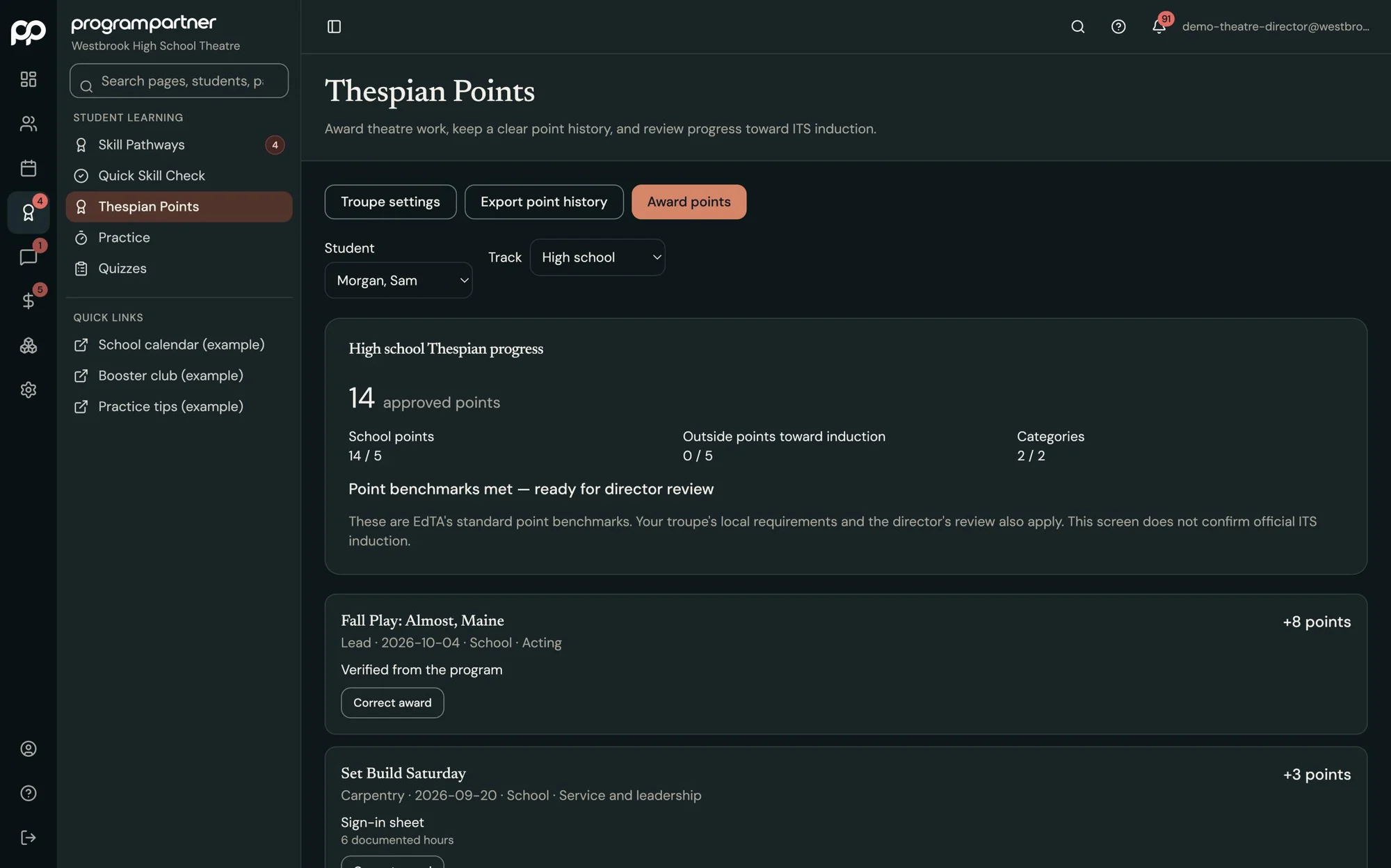Click the +8 points value

(x=1317, y=622)
